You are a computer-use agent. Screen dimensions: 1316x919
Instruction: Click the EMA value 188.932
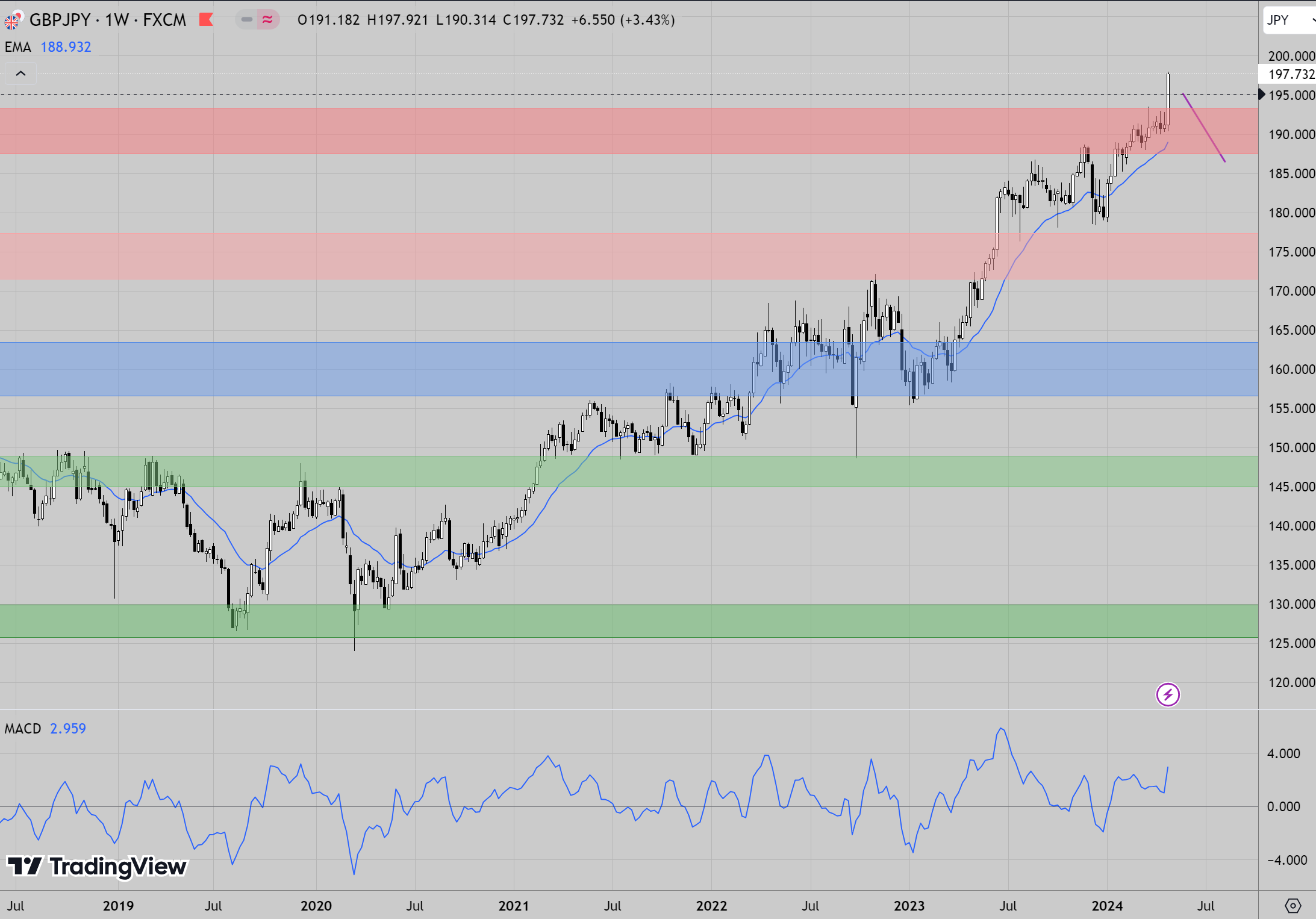(66, 47)
